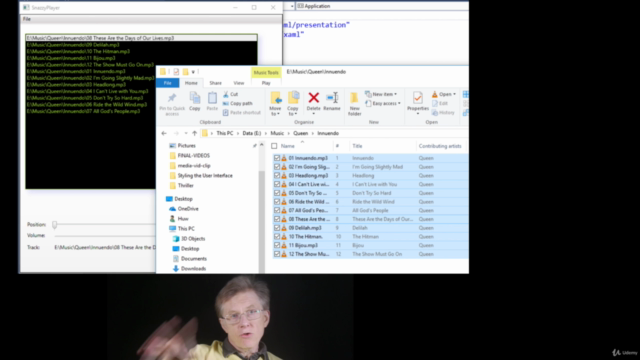Click Paste shortcut in Clipboard group
Image resolution: width=640 pixels, height=360 pixels.
(242, 113)
